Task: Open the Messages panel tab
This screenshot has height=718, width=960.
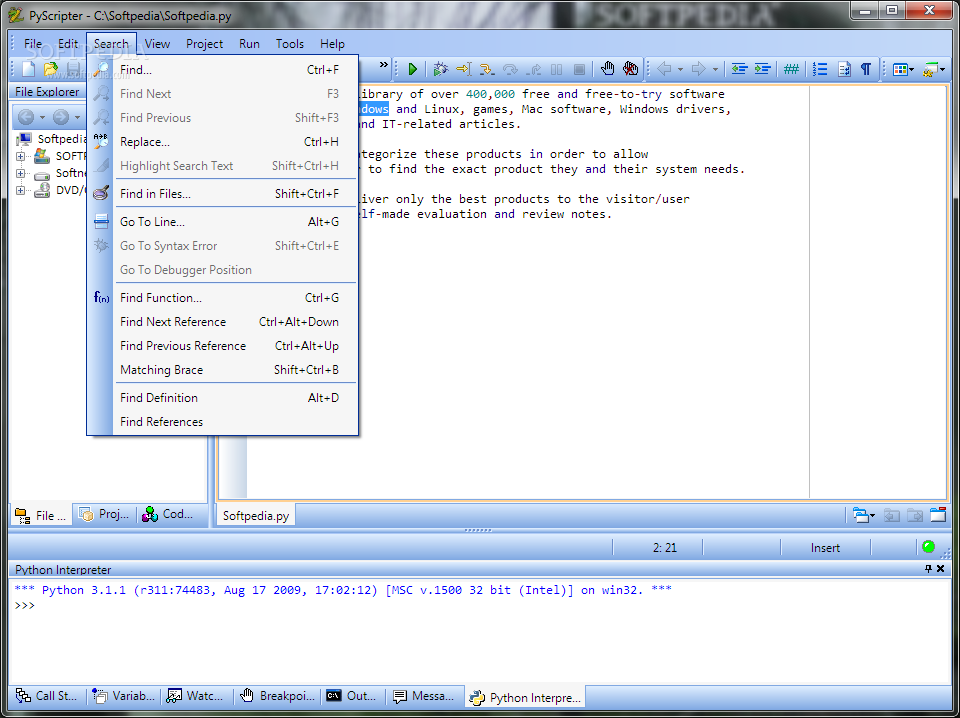Action: tap(424, 696)
